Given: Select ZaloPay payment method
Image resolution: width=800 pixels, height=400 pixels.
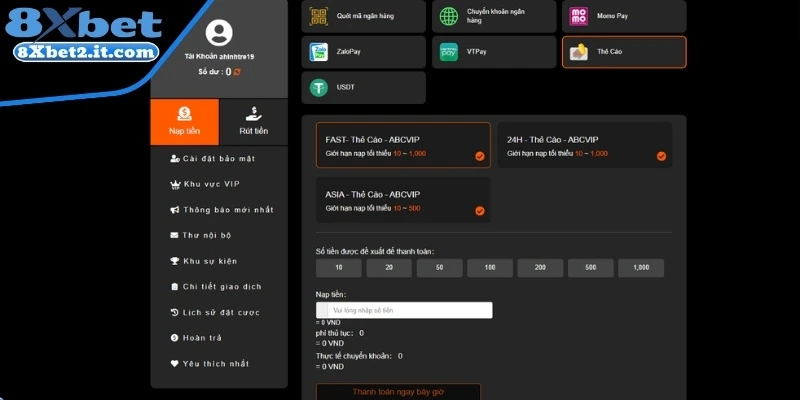Looking at the screenshot, I should [363, 52].
